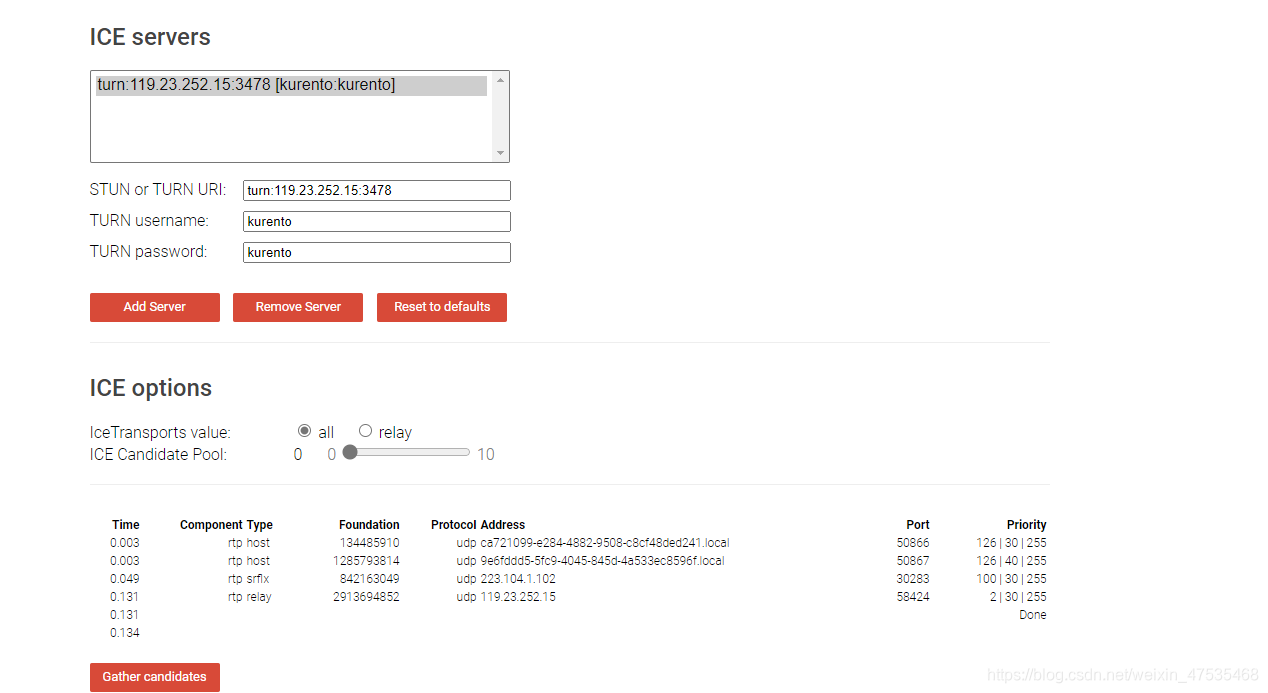
Task: Click port value 50866
Action: point(913,543)
